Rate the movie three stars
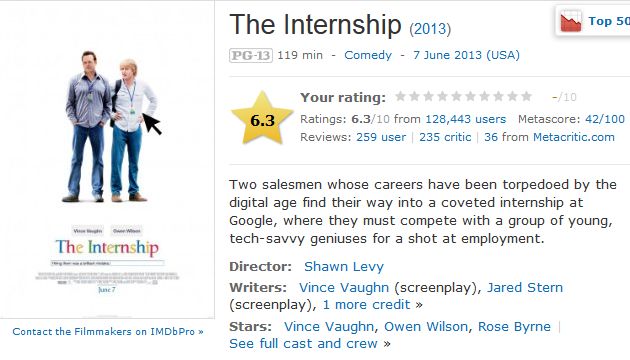 [428, 96]
